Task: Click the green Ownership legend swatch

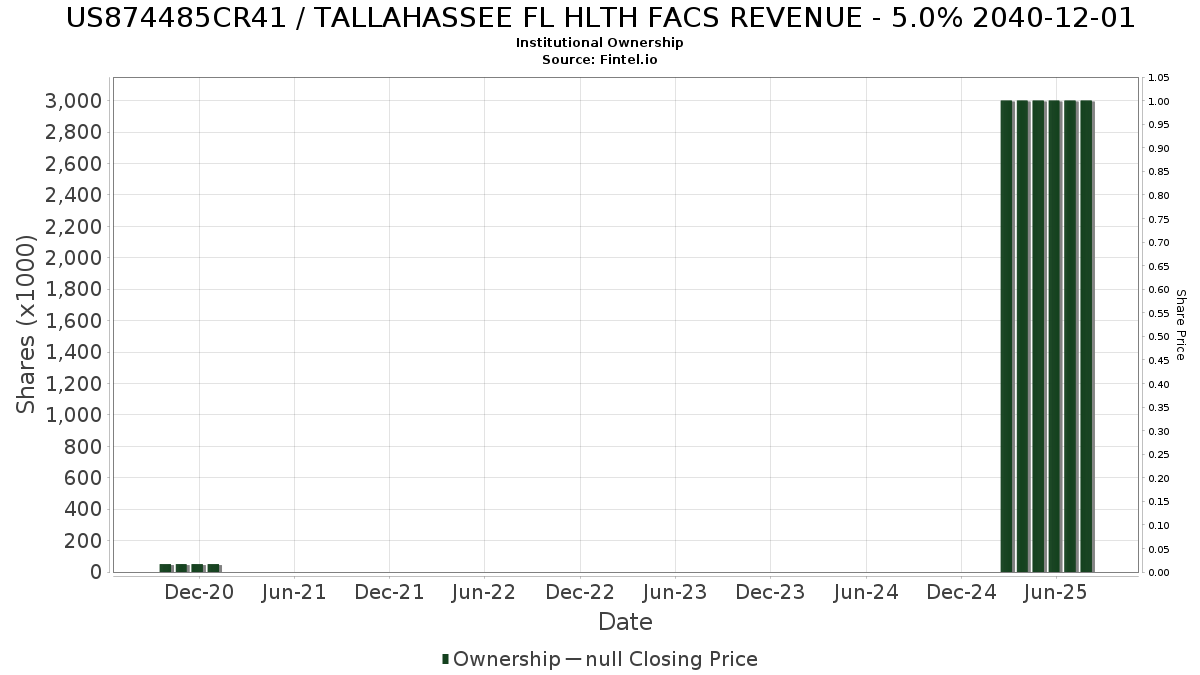Action: click(x=445, y=659)
